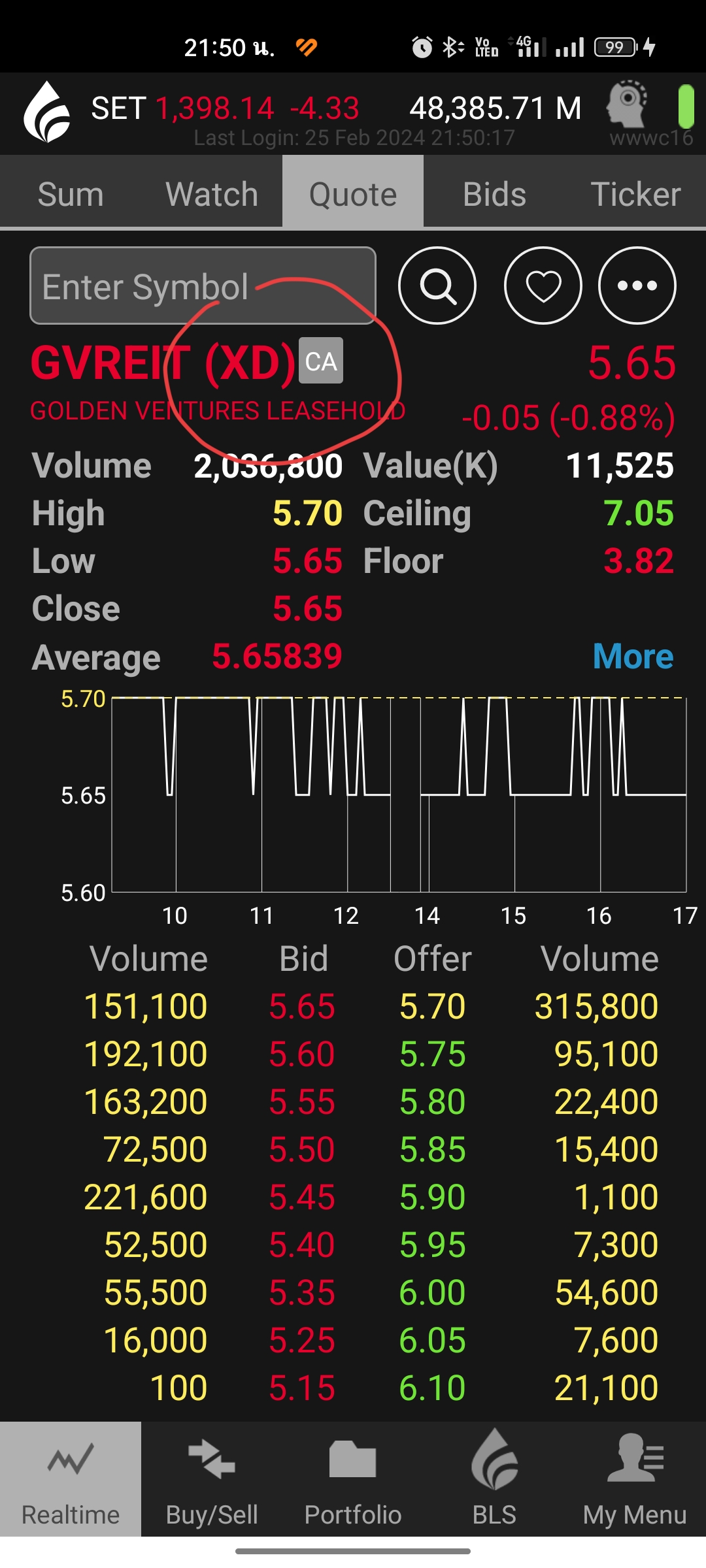
Task: Switch to the Ticker tab
Action: click(635, 194)
